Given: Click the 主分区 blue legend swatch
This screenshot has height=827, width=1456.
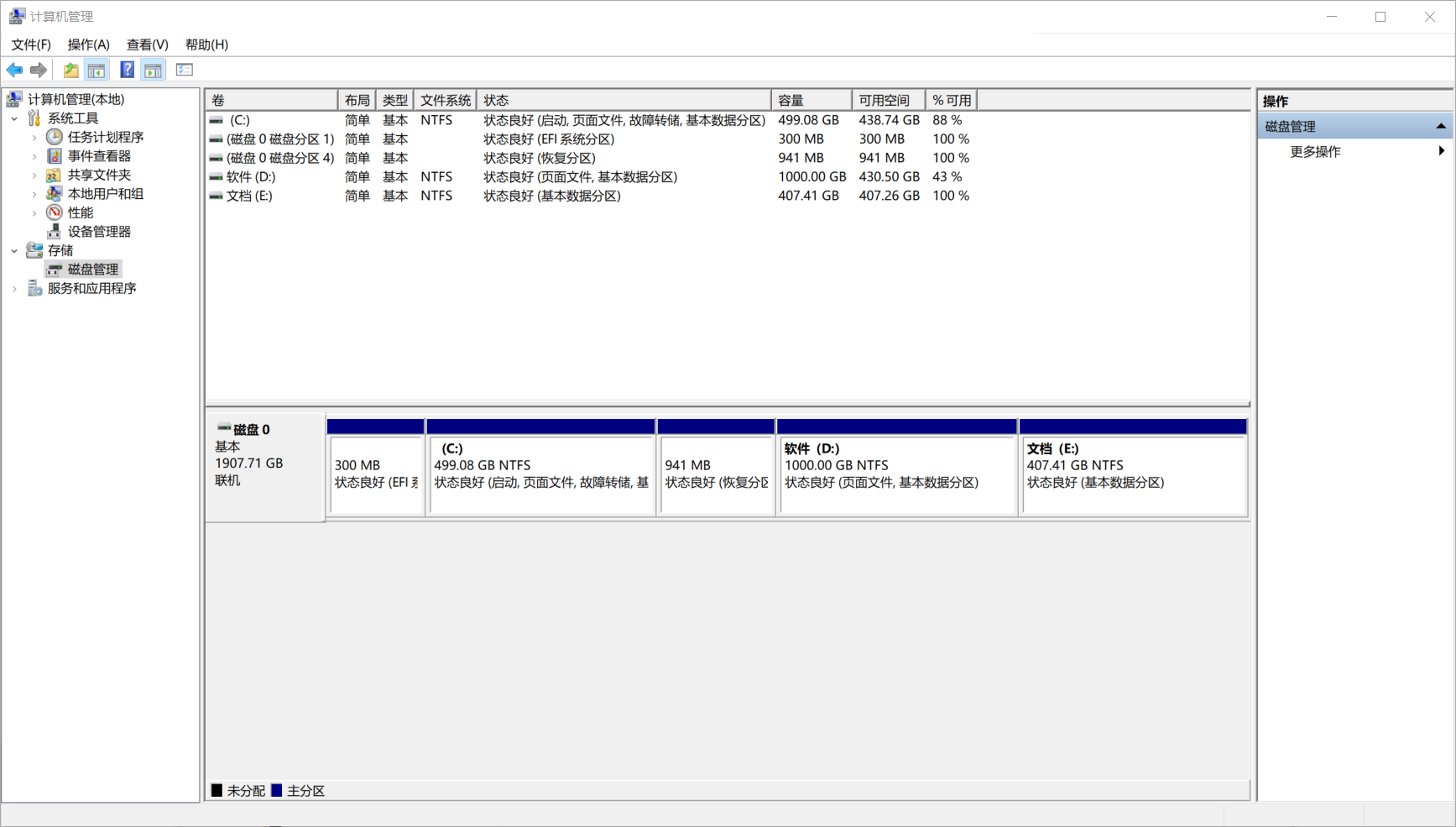Looking at the screenshot, I should coord(276,791).
